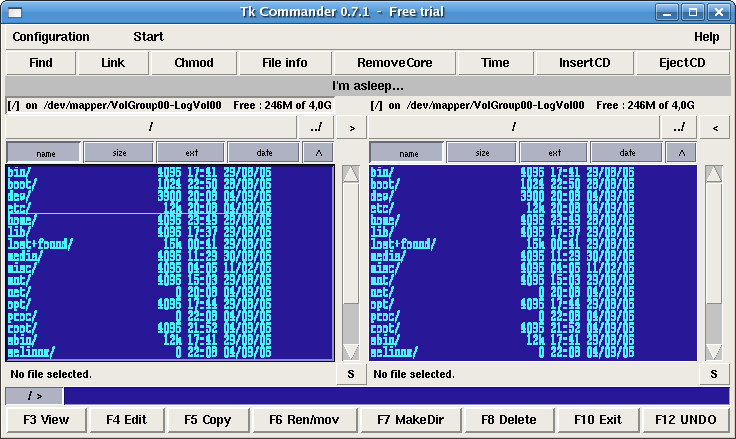736x439 pixels.
Task: Show File info
Action: pyautogui.click(x=285, y=63)
